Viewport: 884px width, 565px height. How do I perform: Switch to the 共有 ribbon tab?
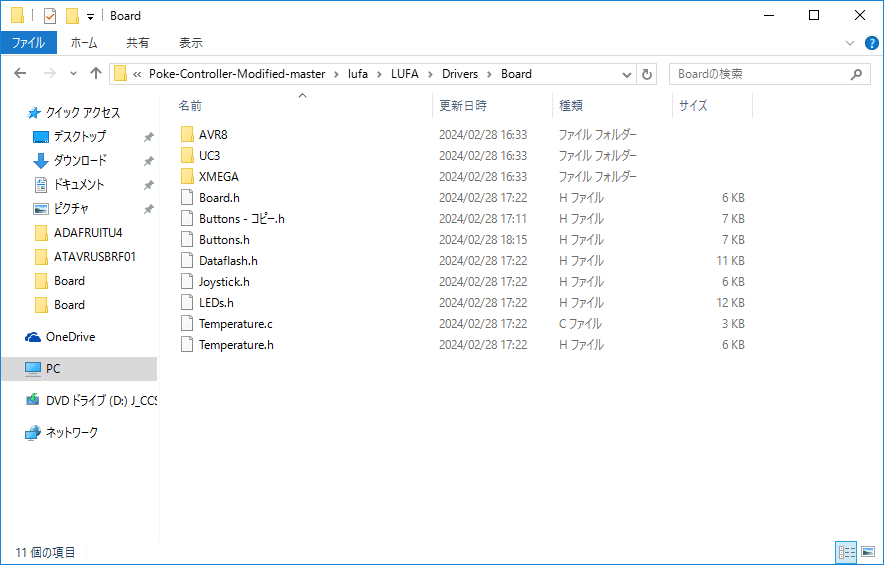coord(138,43)
